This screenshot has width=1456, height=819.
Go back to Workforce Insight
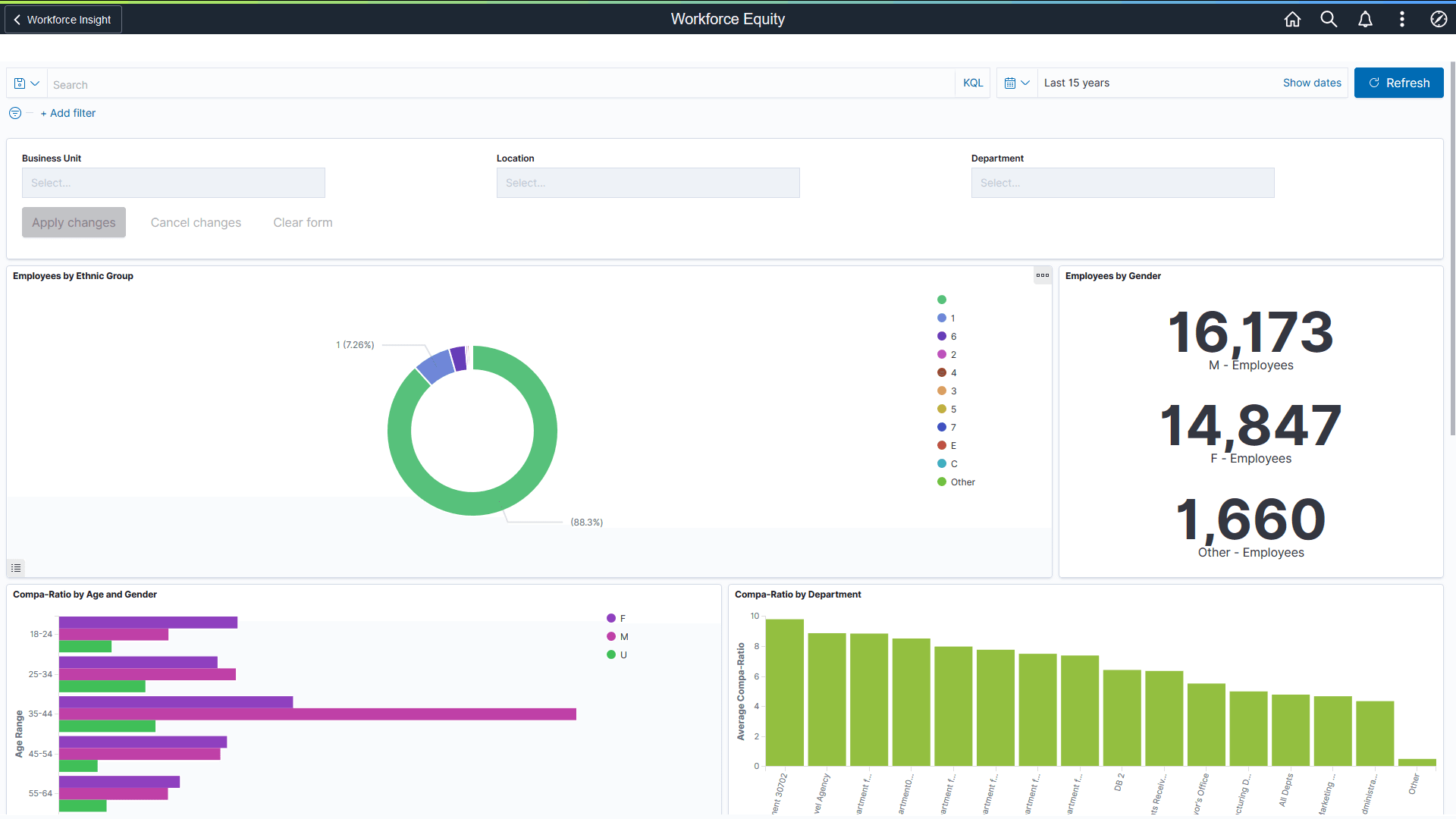tap(62, 19)
